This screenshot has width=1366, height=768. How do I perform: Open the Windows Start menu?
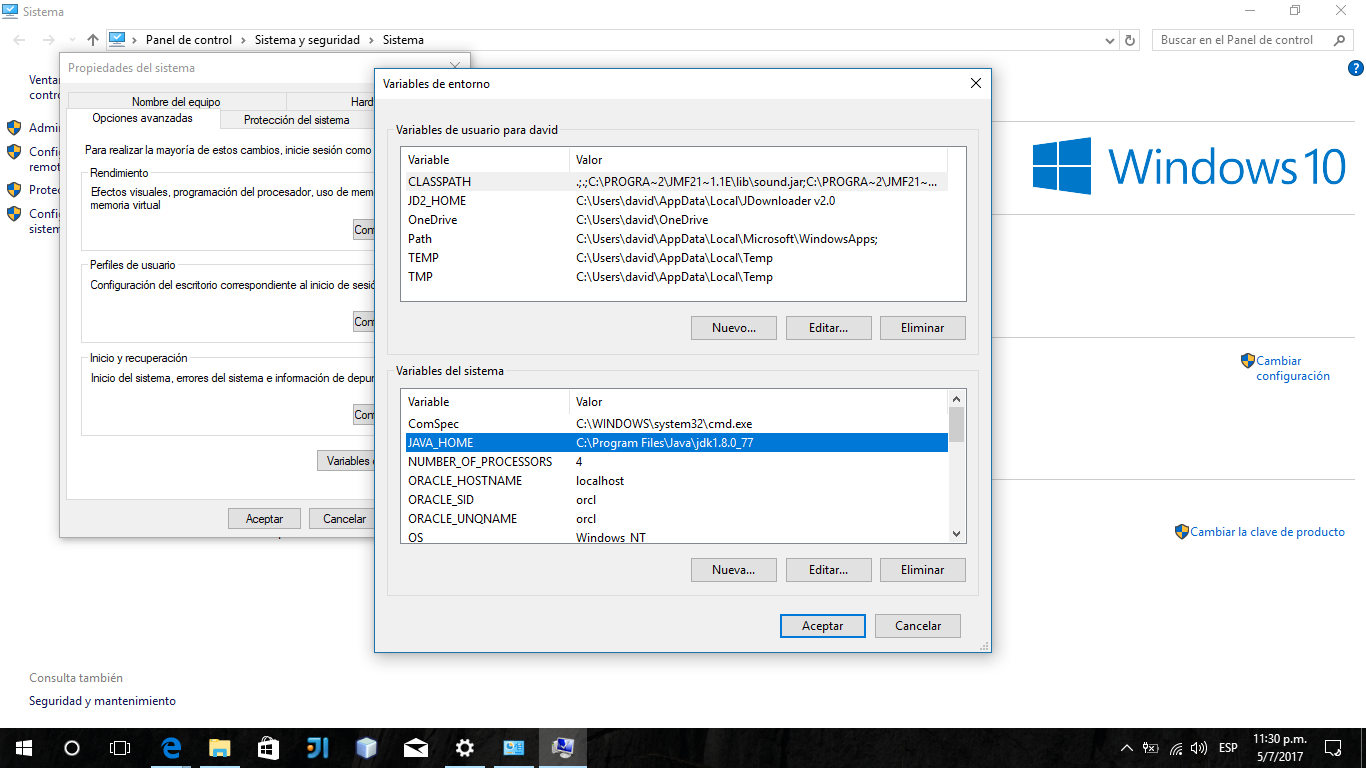(23, 747)
